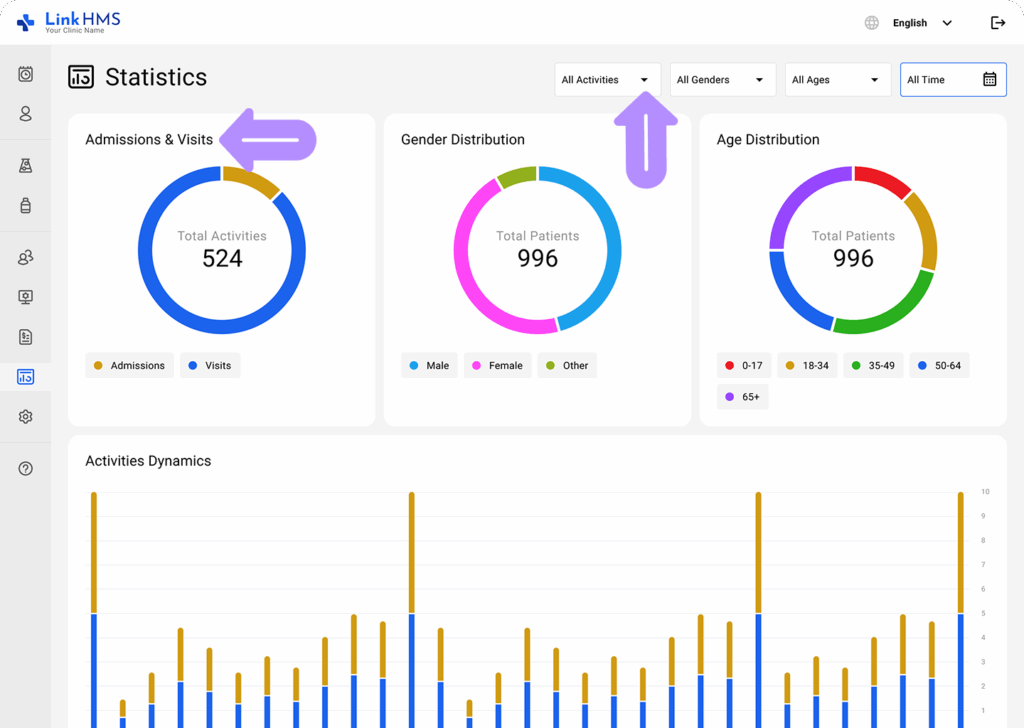Open the Laboratory flask icon
This screenshot has height=728, width=1024.
(25, 165)
